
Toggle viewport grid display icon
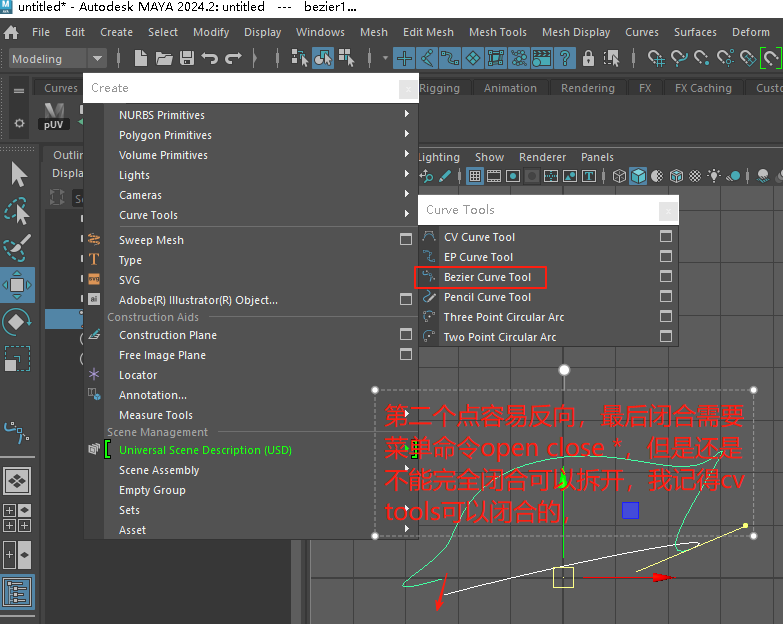pyautogui.click(x=475, y=176)
